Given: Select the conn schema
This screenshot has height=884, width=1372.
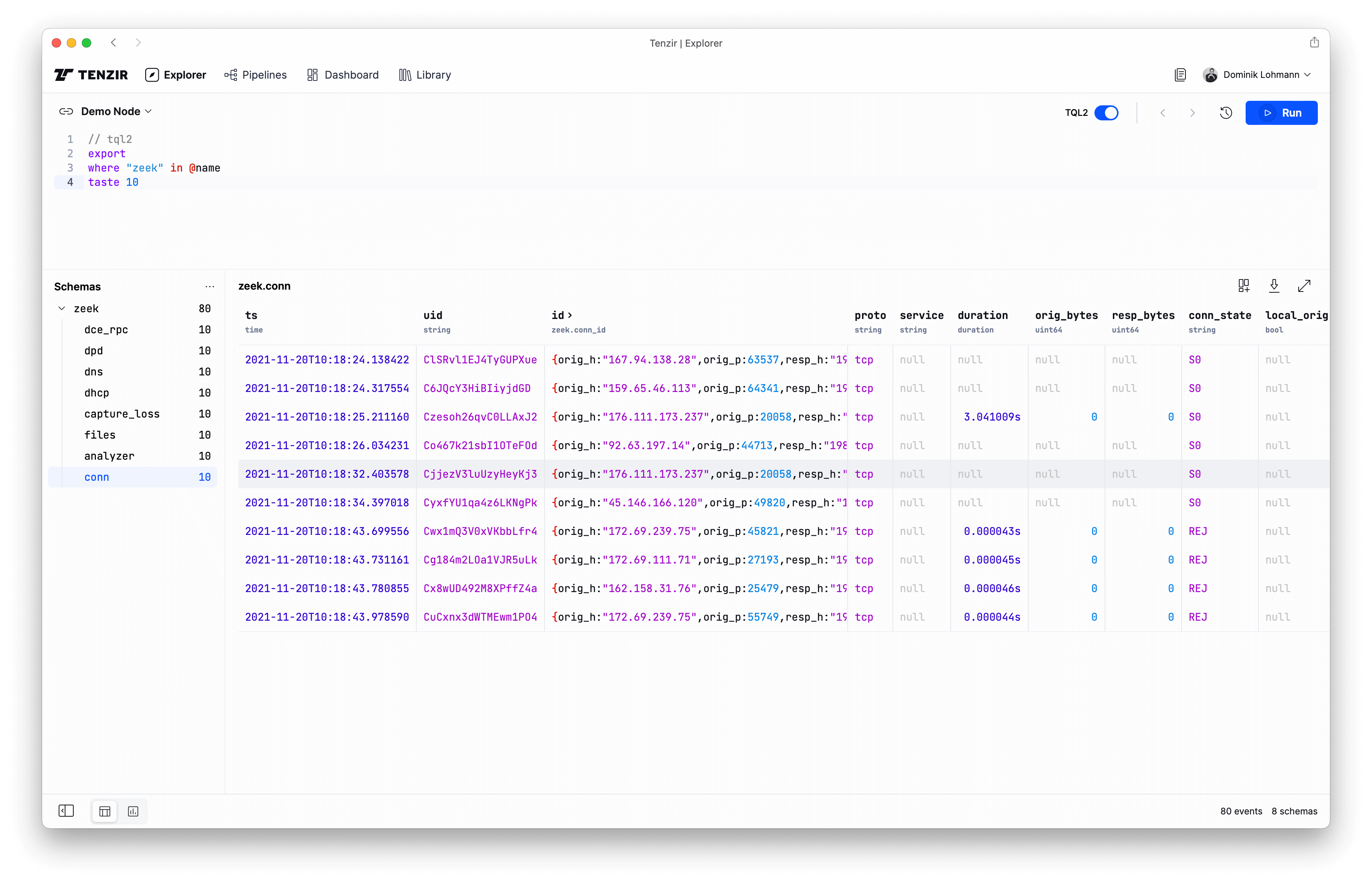Looking at the screenshot, I should tap(133, 478).
